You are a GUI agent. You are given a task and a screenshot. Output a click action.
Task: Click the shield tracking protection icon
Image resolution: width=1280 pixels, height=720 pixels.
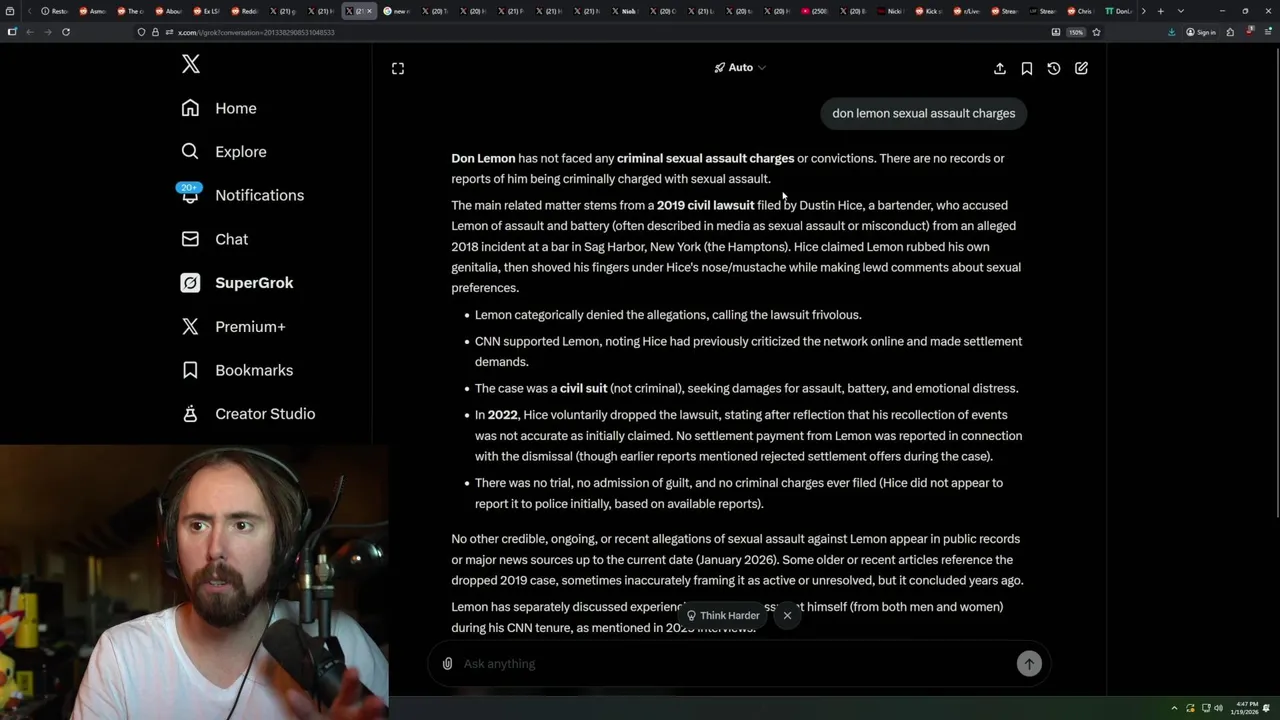141,32
